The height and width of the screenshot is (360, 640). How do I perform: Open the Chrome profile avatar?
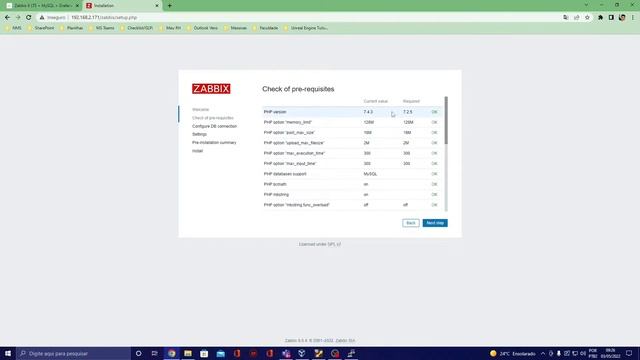click(622, 18)
